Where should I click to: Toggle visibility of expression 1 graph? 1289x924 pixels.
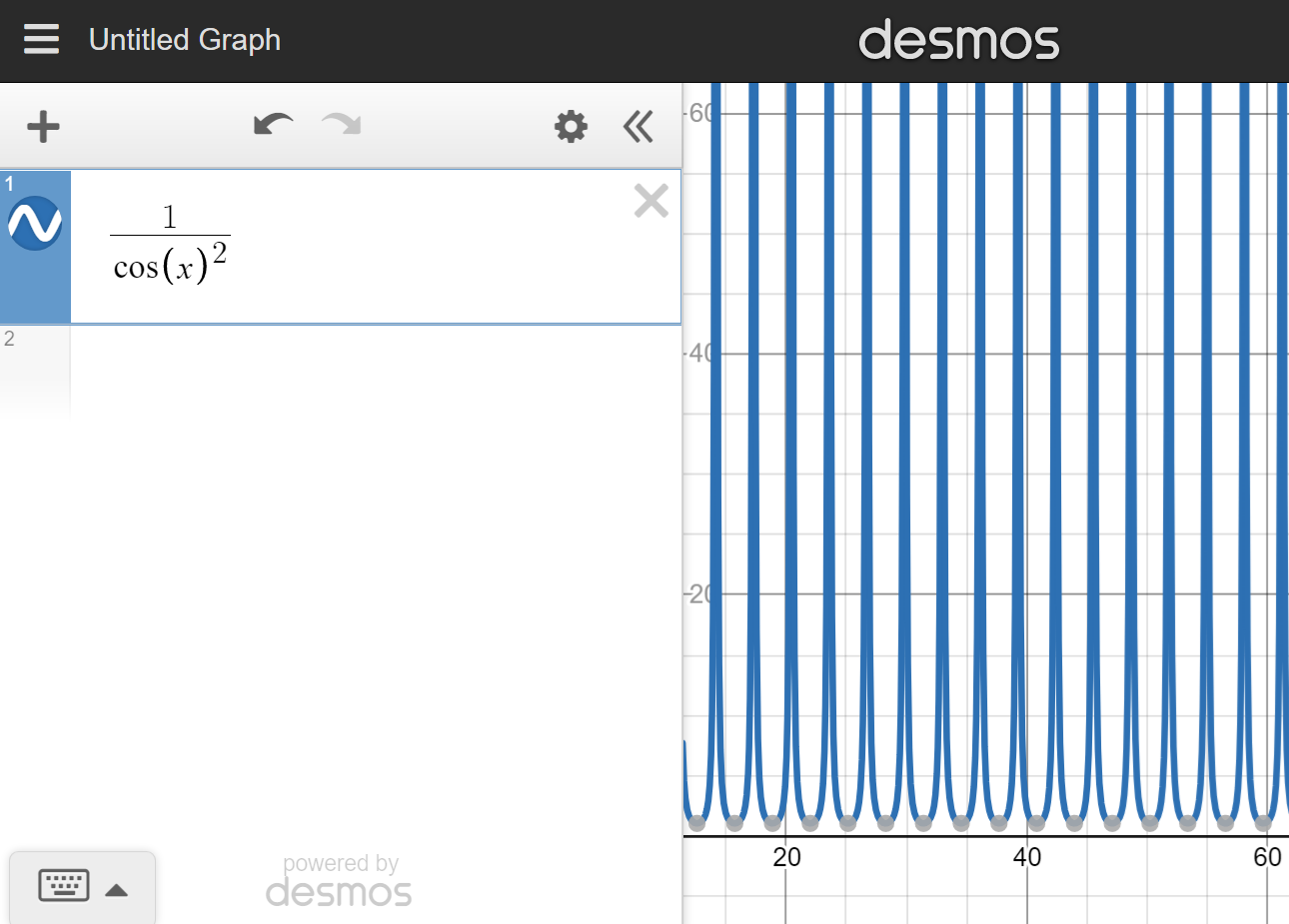(35, 223)
